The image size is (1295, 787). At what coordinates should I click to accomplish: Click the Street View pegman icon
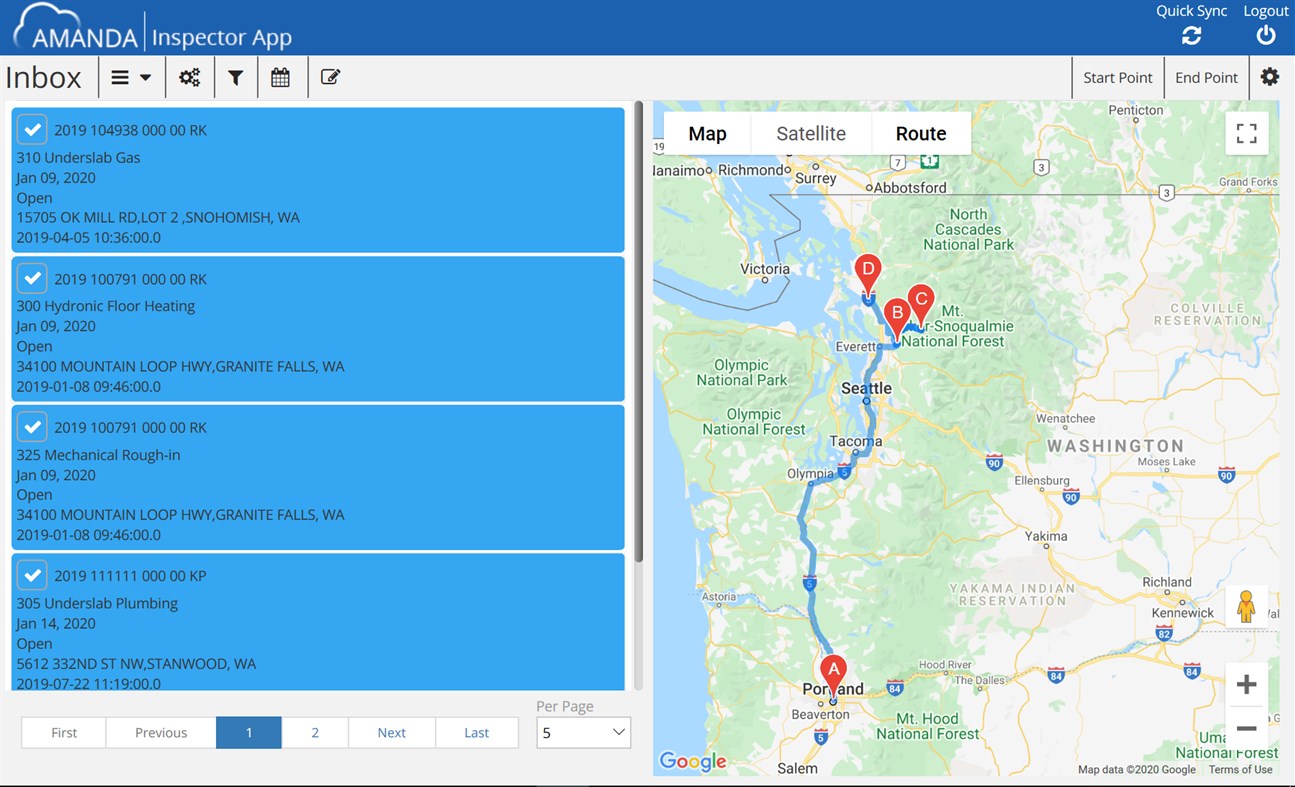pos(1246,607)
